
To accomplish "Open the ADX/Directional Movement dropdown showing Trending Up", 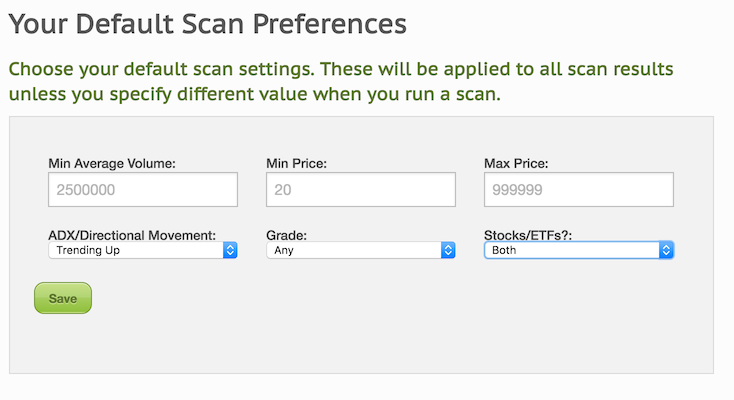I will 143,250.
